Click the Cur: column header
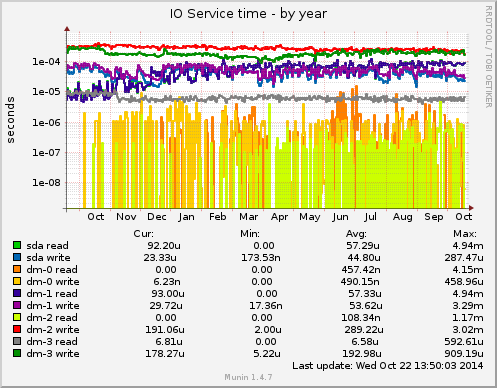 [x=144, y=234]
